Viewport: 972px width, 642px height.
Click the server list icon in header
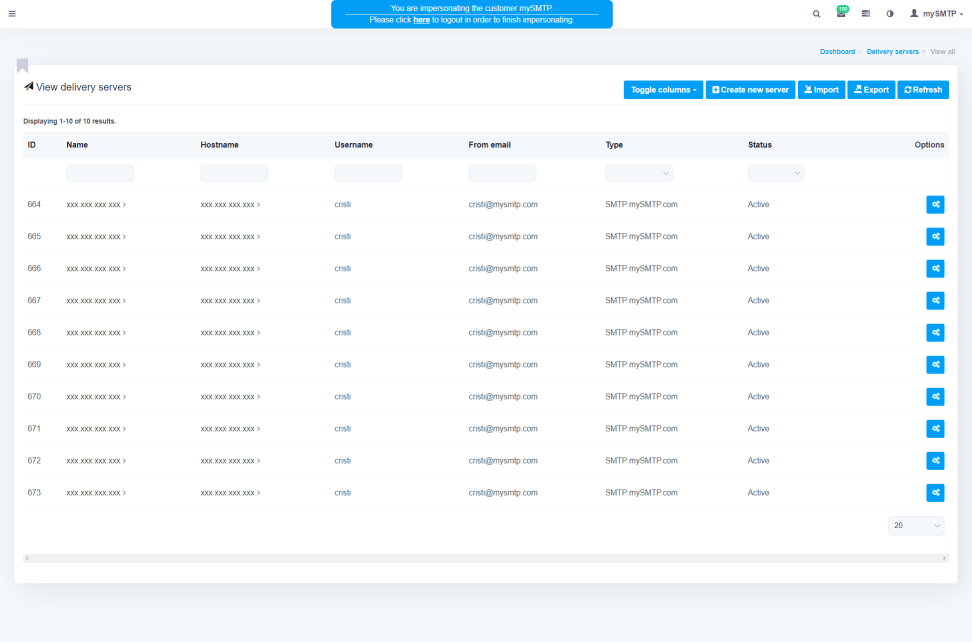coord(865,14)
